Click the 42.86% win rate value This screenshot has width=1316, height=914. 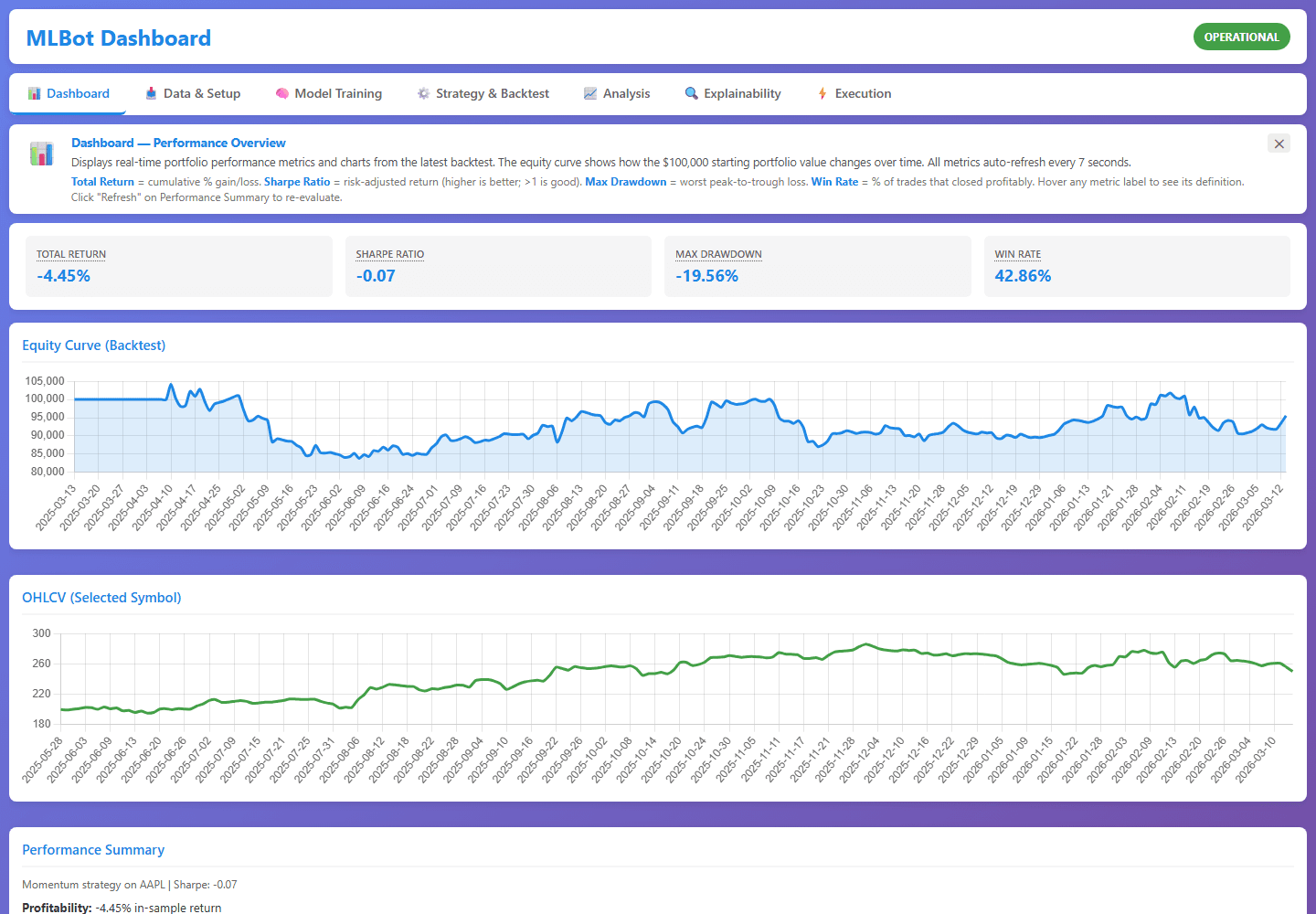(x=1023, y=276)
